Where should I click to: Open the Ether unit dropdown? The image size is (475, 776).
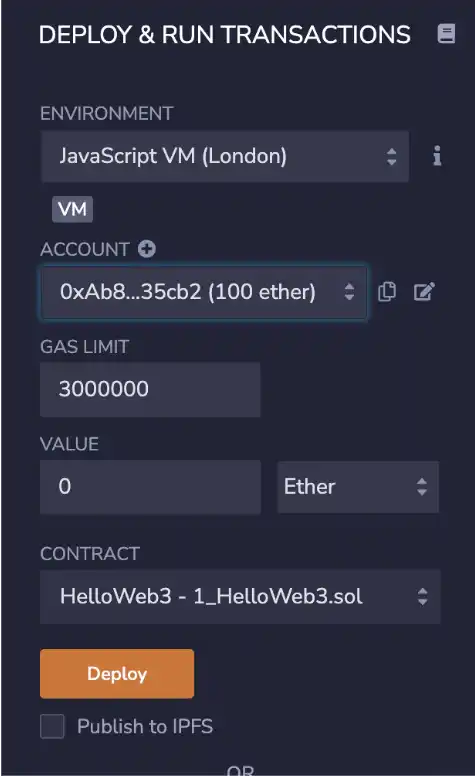coord(358,487)
